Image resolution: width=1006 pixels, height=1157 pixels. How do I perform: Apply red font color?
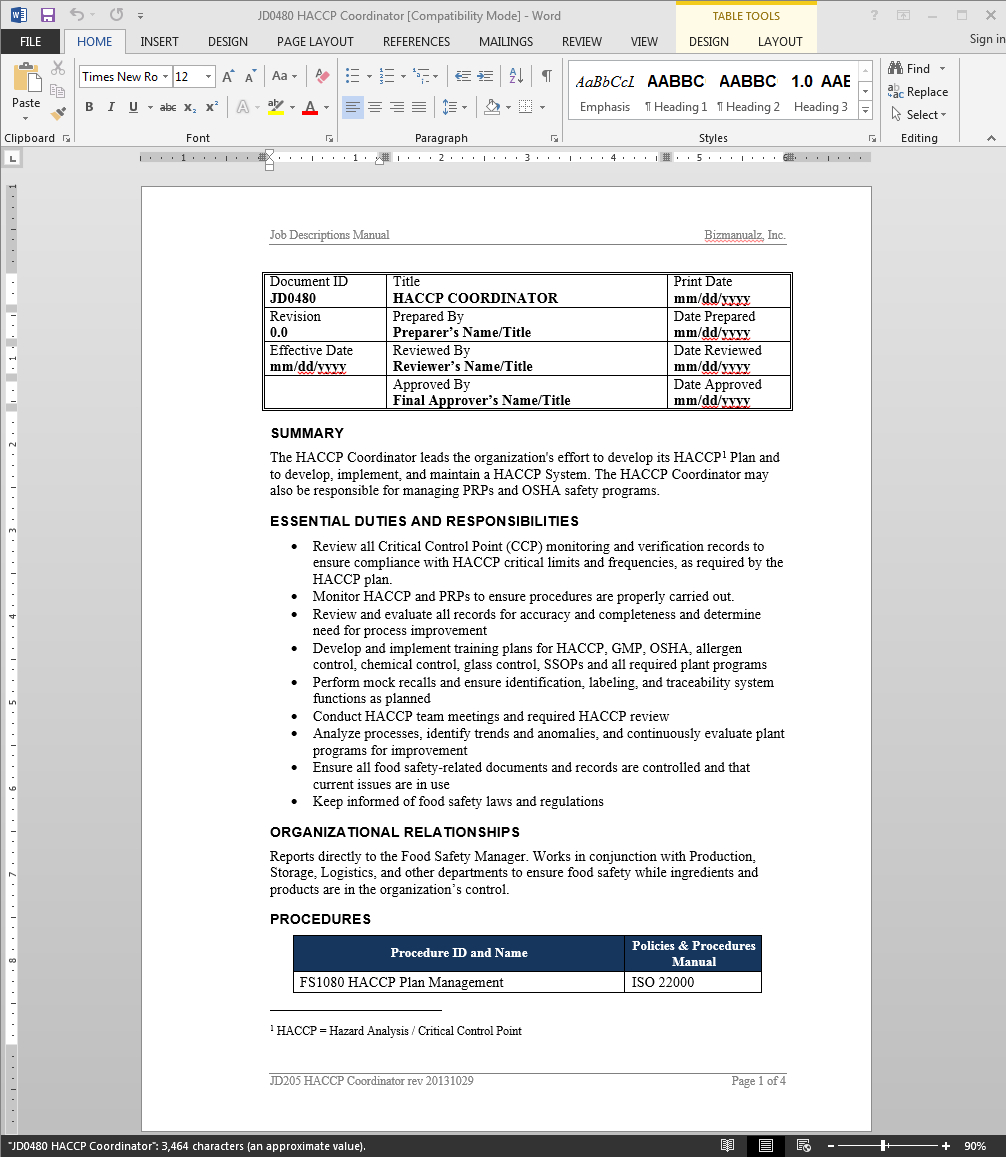pyautogui.click(x=310, y=108)
